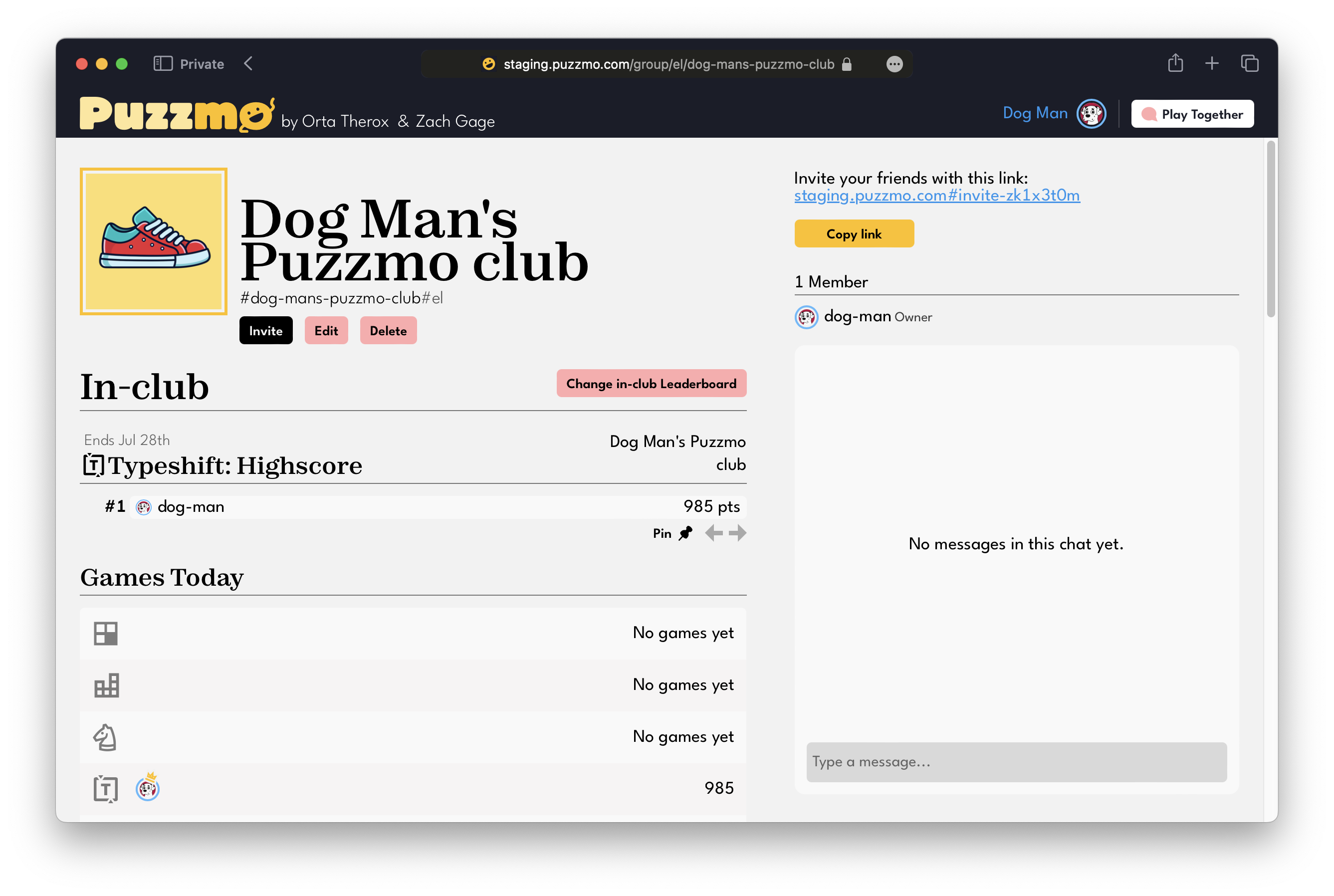Screen dimensions: 1334x896
Task: Click the blocks tower game icon
Action: point(106,685)
